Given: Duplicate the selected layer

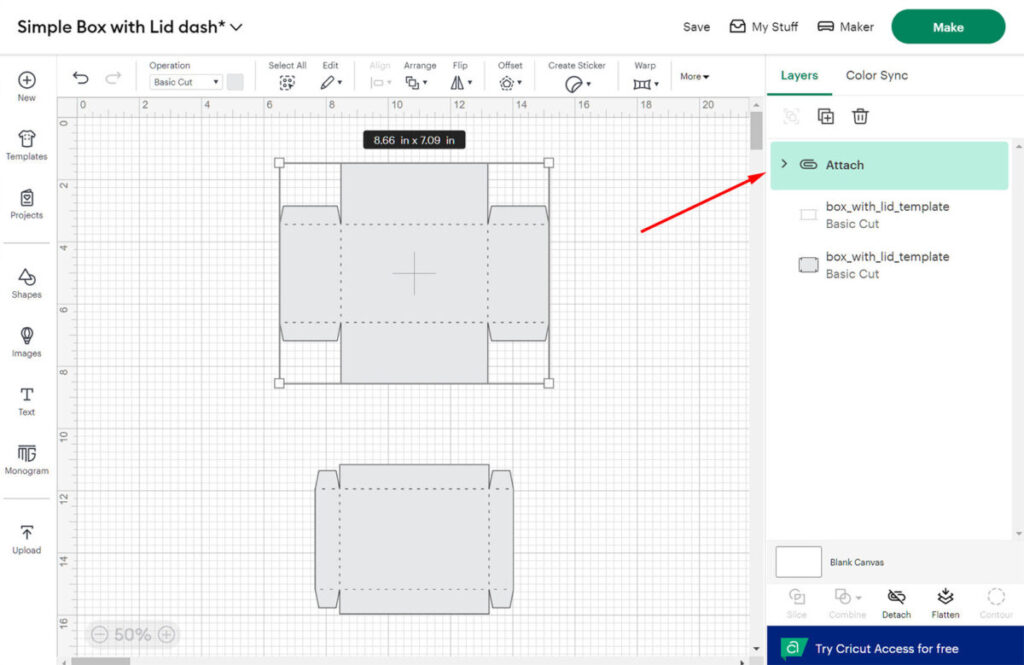Looking at the screenshot, I should (x=826, y=117).
